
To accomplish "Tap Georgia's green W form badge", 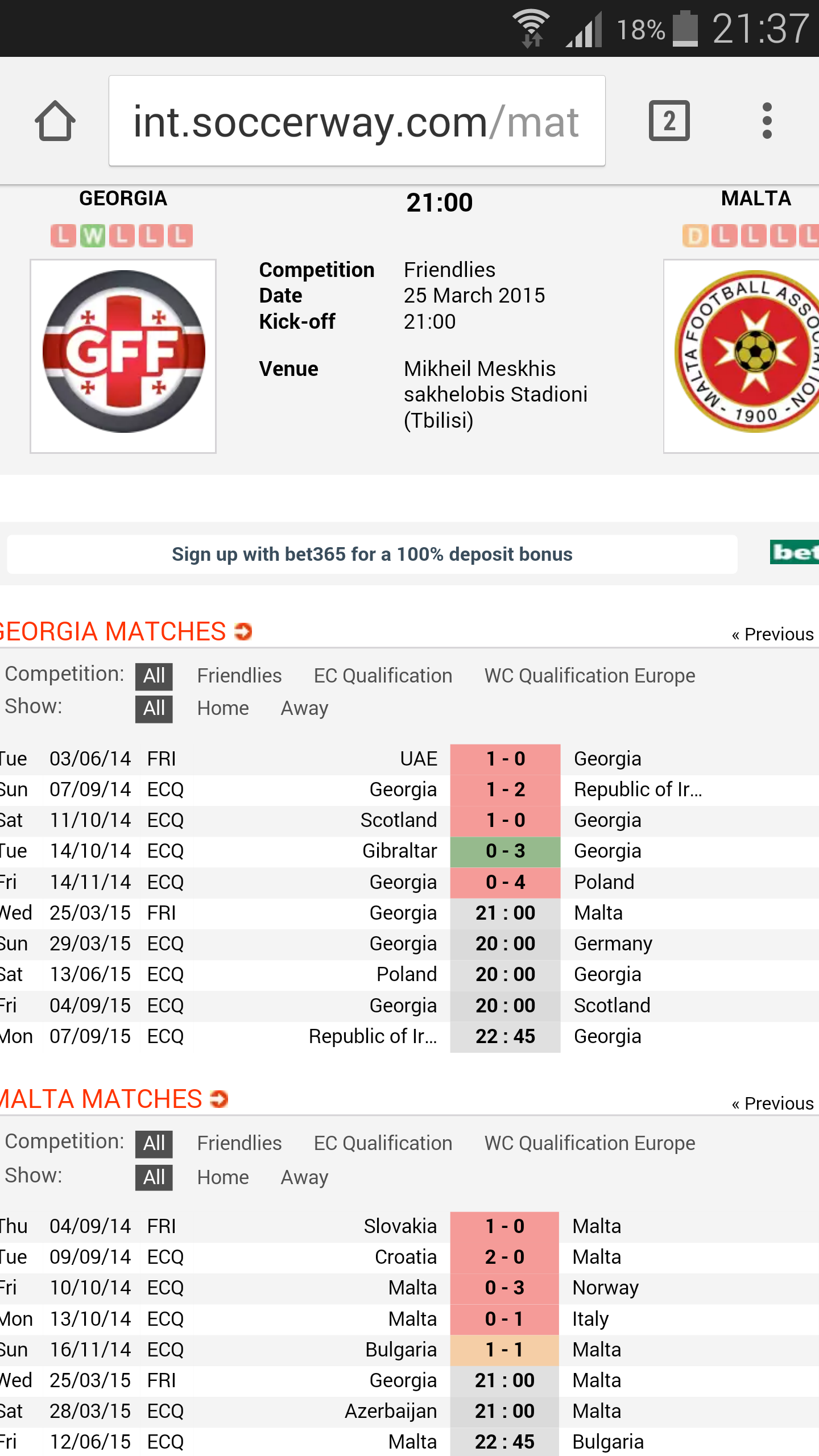I will (x=93, y=235).
